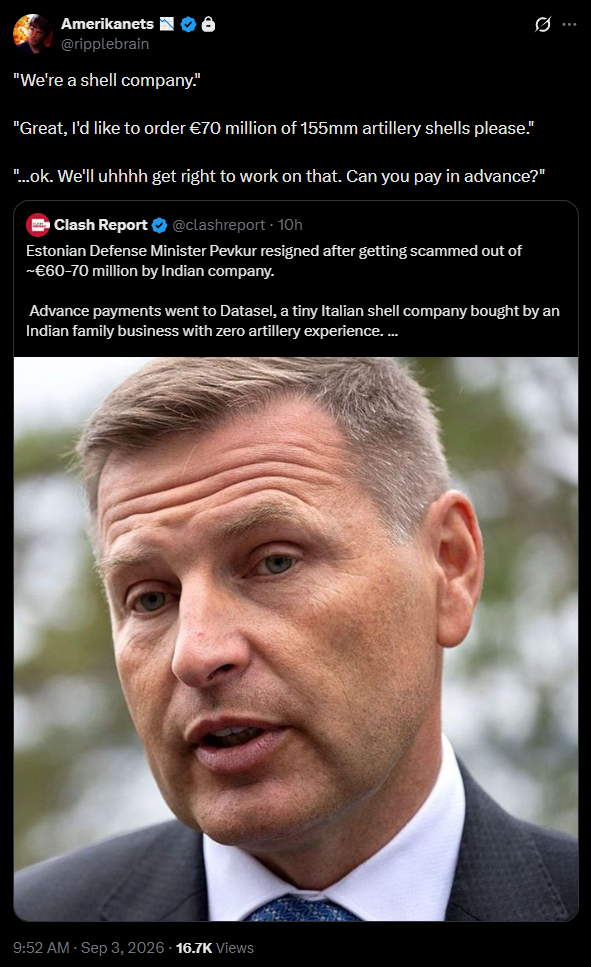The width and height of the screenshot is (591, 967).
Task: Click the blue verified badge beside Amerikanets
Action: coord(189,24)
